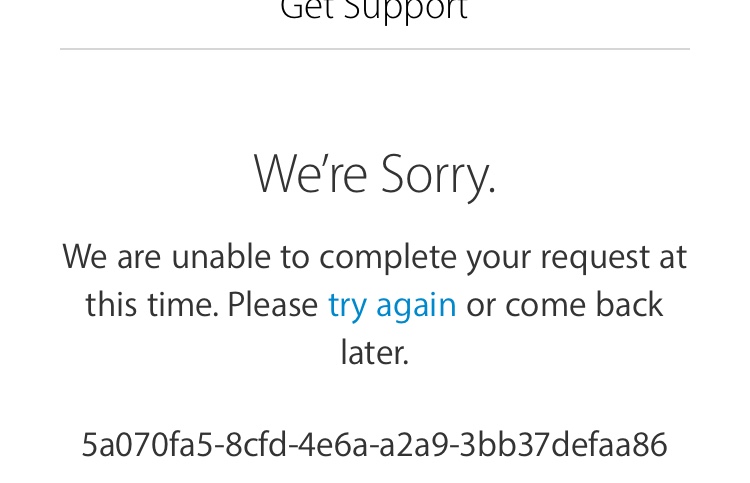750x483 pixels.
Task: Click the word "later." in the message
Action: [375, 352]
